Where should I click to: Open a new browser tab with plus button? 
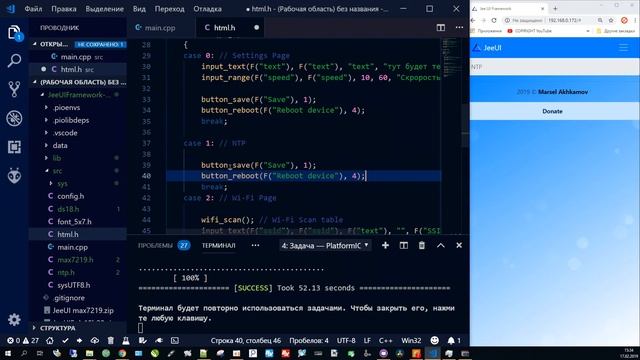555,8
